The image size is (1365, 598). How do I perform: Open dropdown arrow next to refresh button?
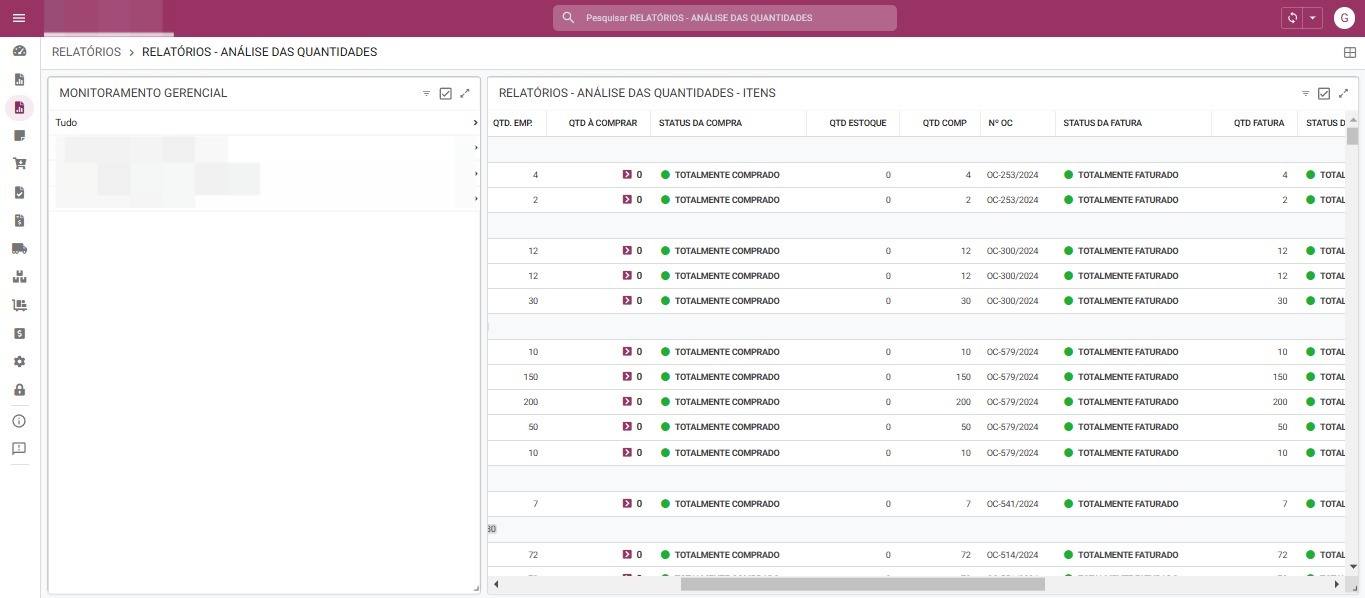point(1312,18)
